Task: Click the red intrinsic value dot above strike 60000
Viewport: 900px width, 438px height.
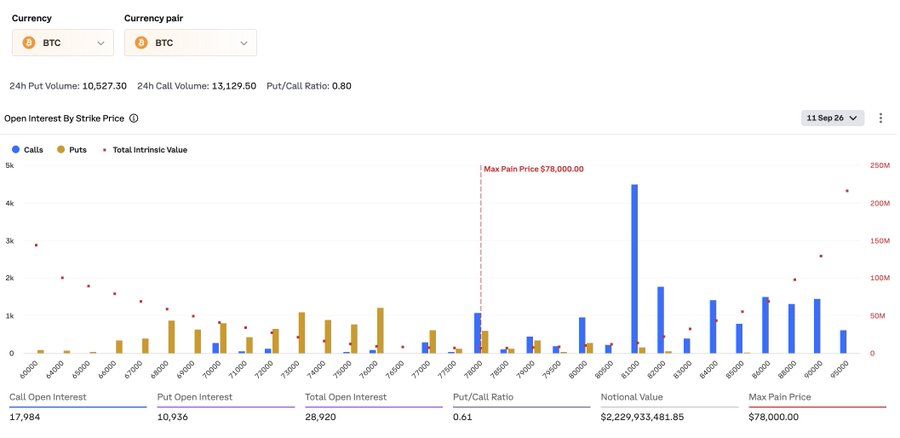Action: pos(36,245)
